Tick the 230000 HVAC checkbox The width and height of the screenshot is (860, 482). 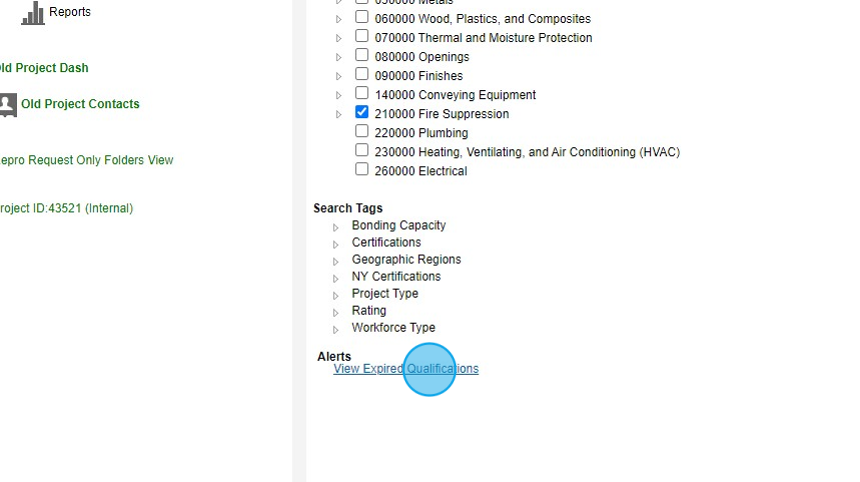pos(362,151)
